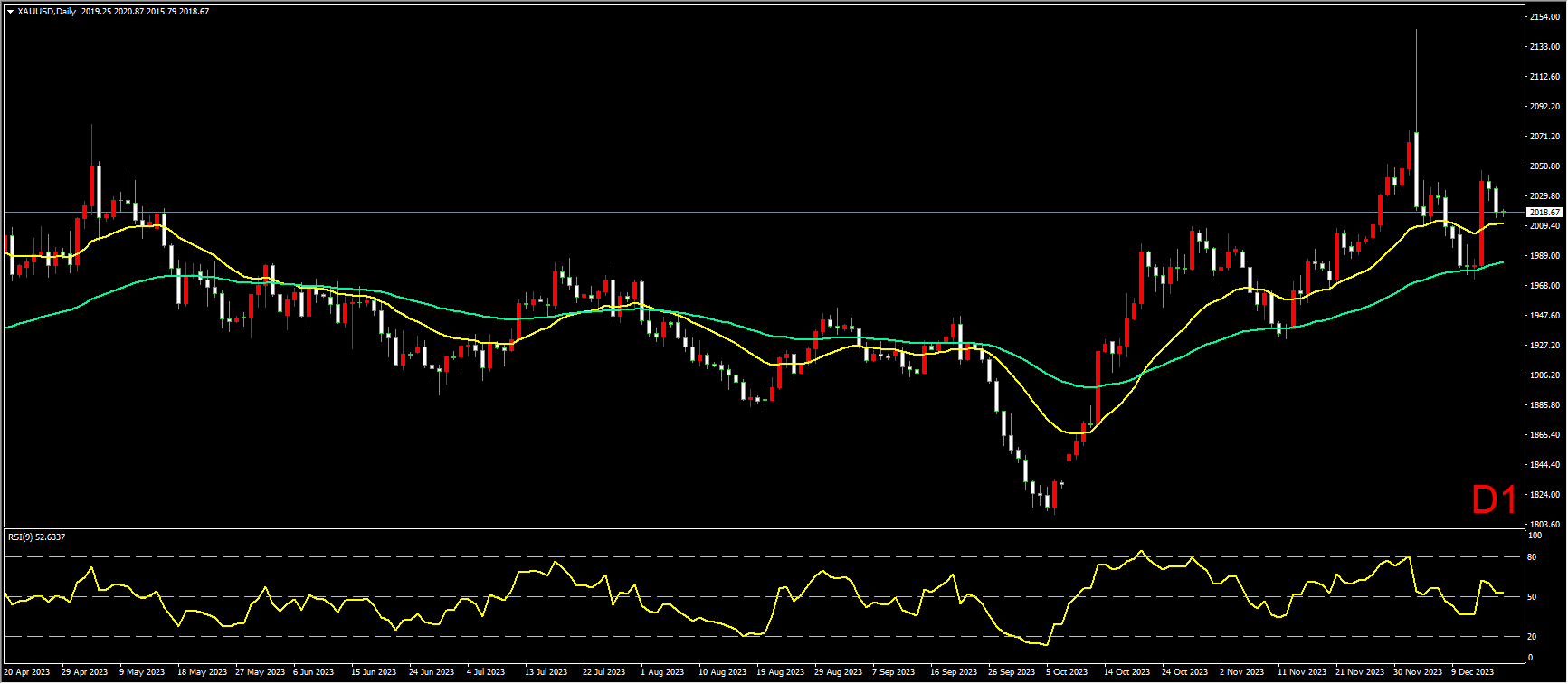Click the RSI(9) 52.6337 indicator label

pyautogui.click(x=36, y=537)
